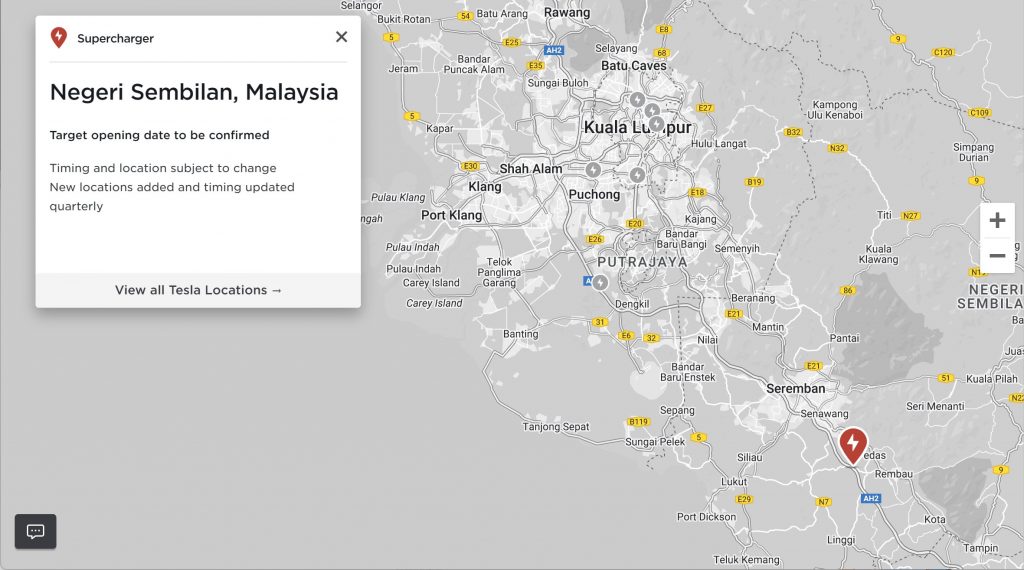
Task: Open View all Tesla Locations link
Action: tap(198, 290)
